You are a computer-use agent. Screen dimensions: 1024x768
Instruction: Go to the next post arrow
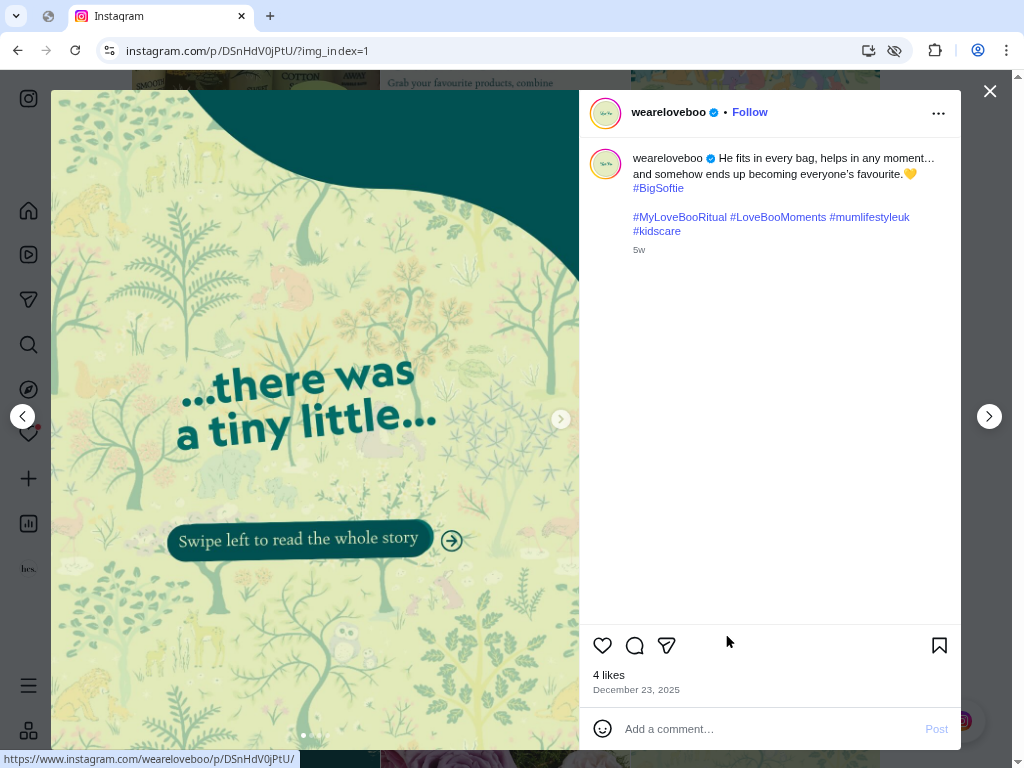(989, 416)
